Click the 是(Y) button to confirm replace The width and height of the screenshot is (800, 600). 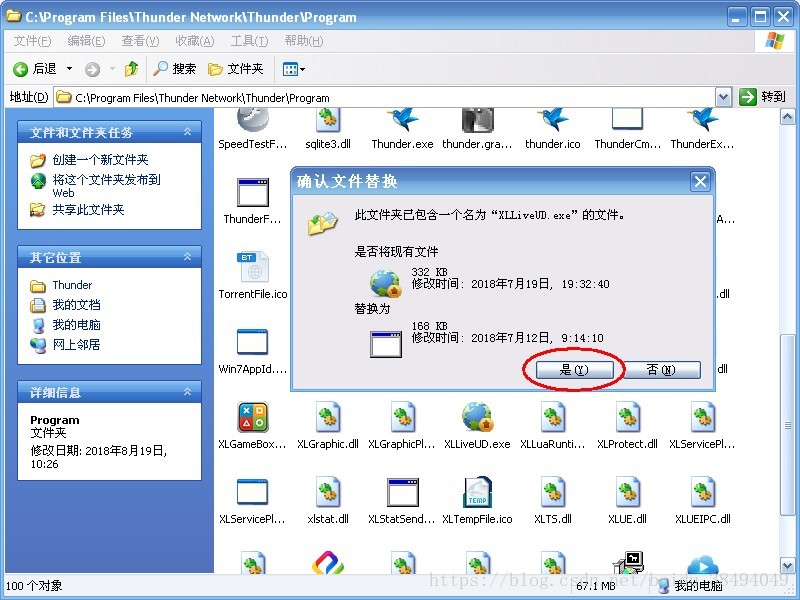[x=574, y=370]
